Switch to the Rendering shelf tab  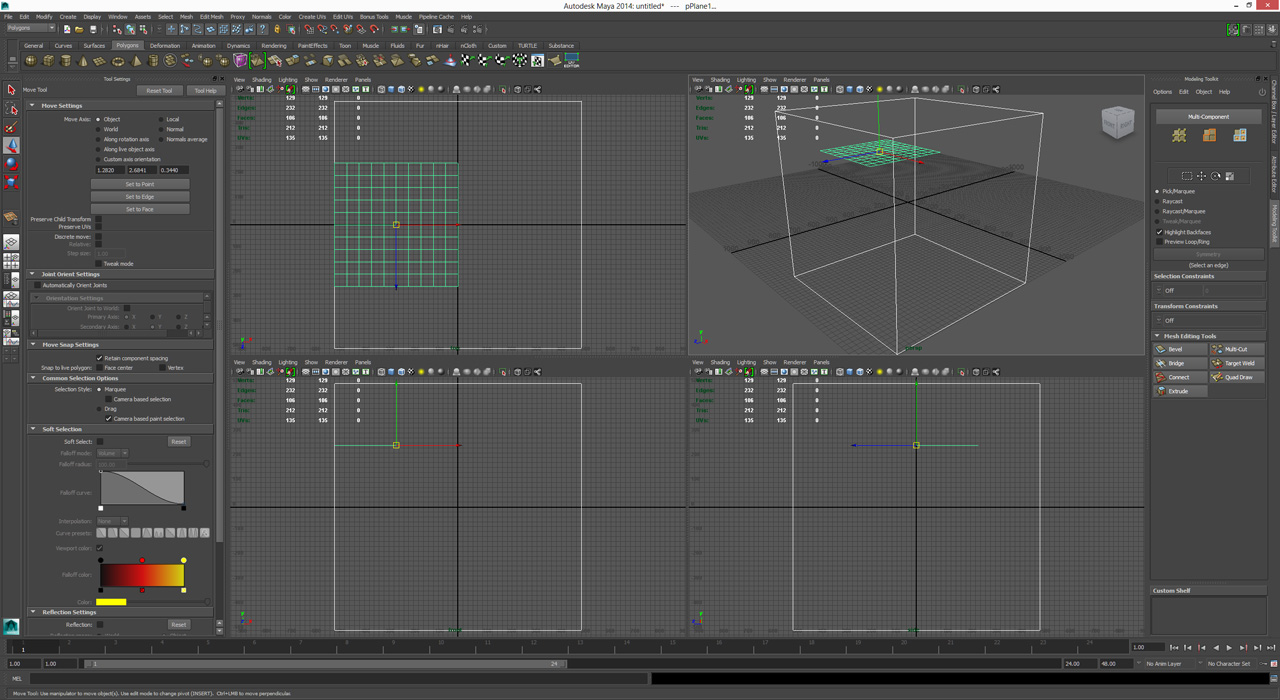[273, 46]
